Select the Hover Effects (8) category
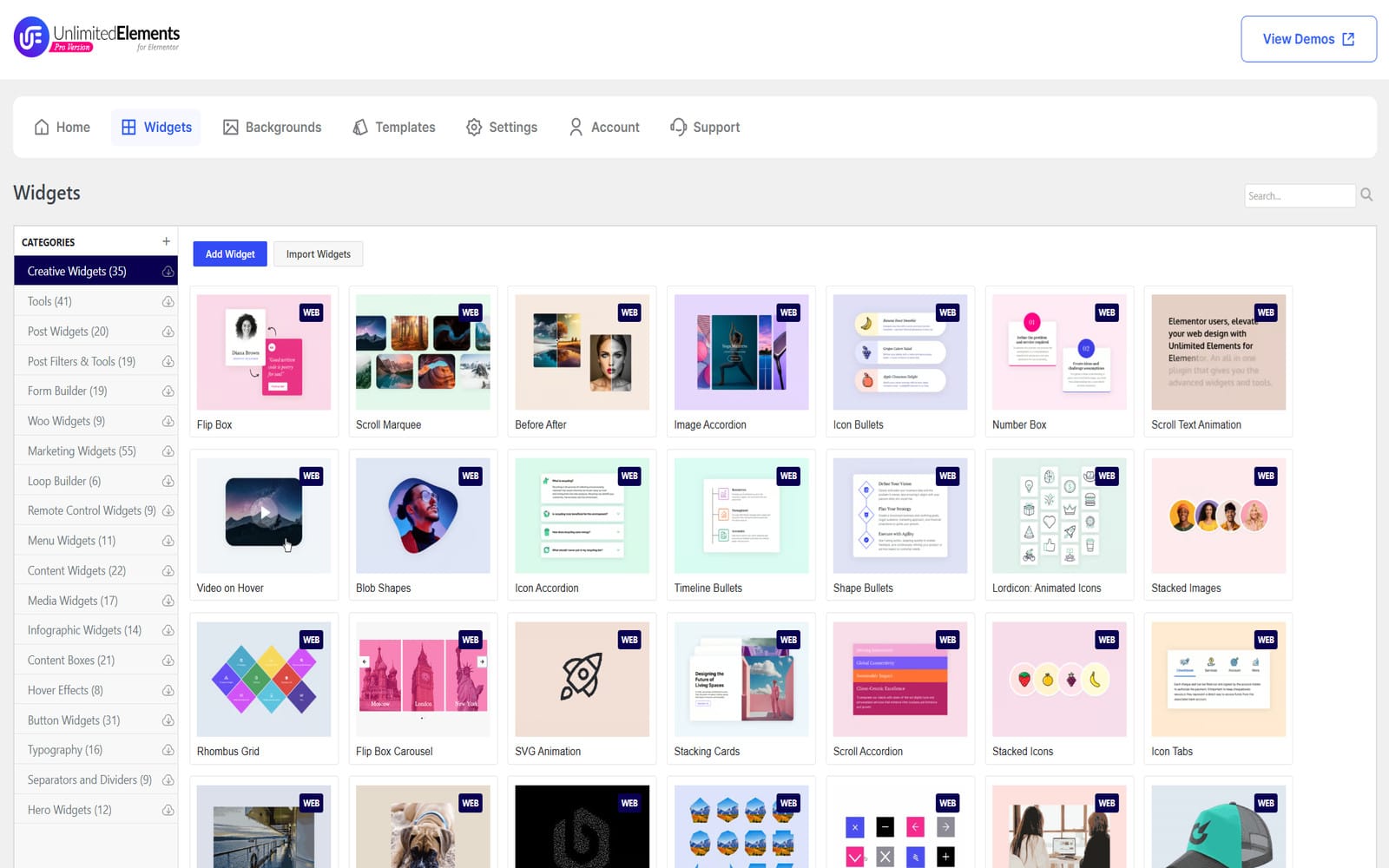The image size is (1389, 868). point(95,690)
